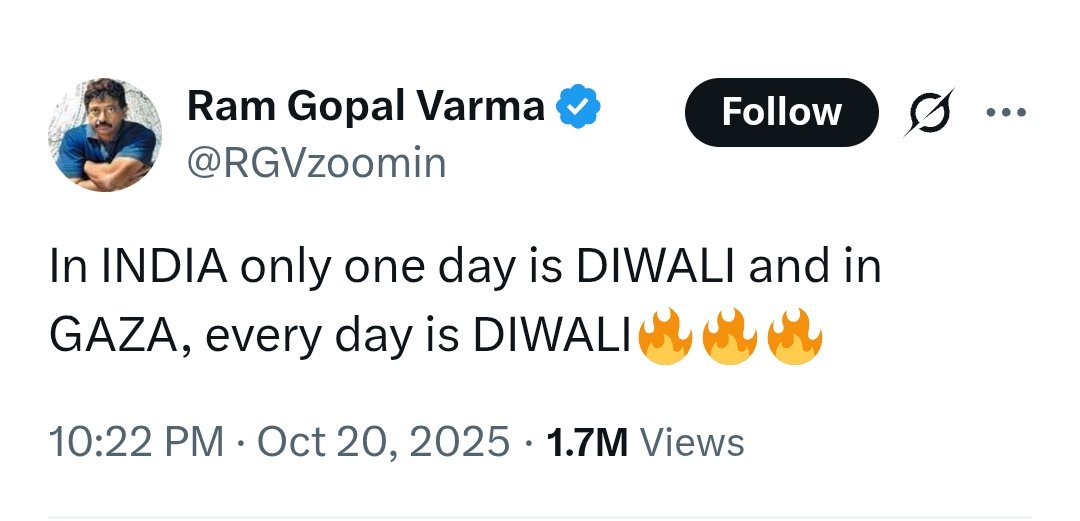This screenshot has height=521, width=1080.
Task: Click the Views label
Action: pos(691,441)
